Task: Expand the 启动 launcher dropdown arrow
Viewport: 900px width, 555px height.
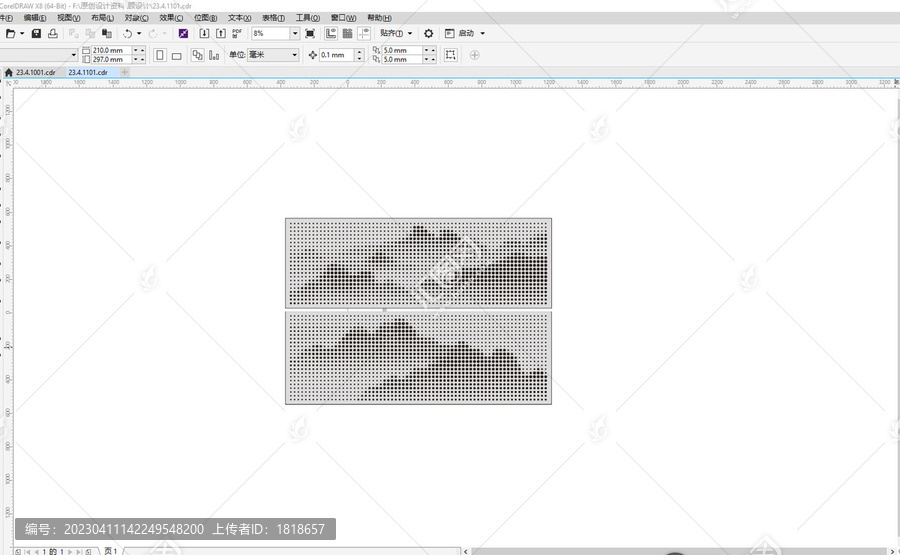Action: (482, 34)
